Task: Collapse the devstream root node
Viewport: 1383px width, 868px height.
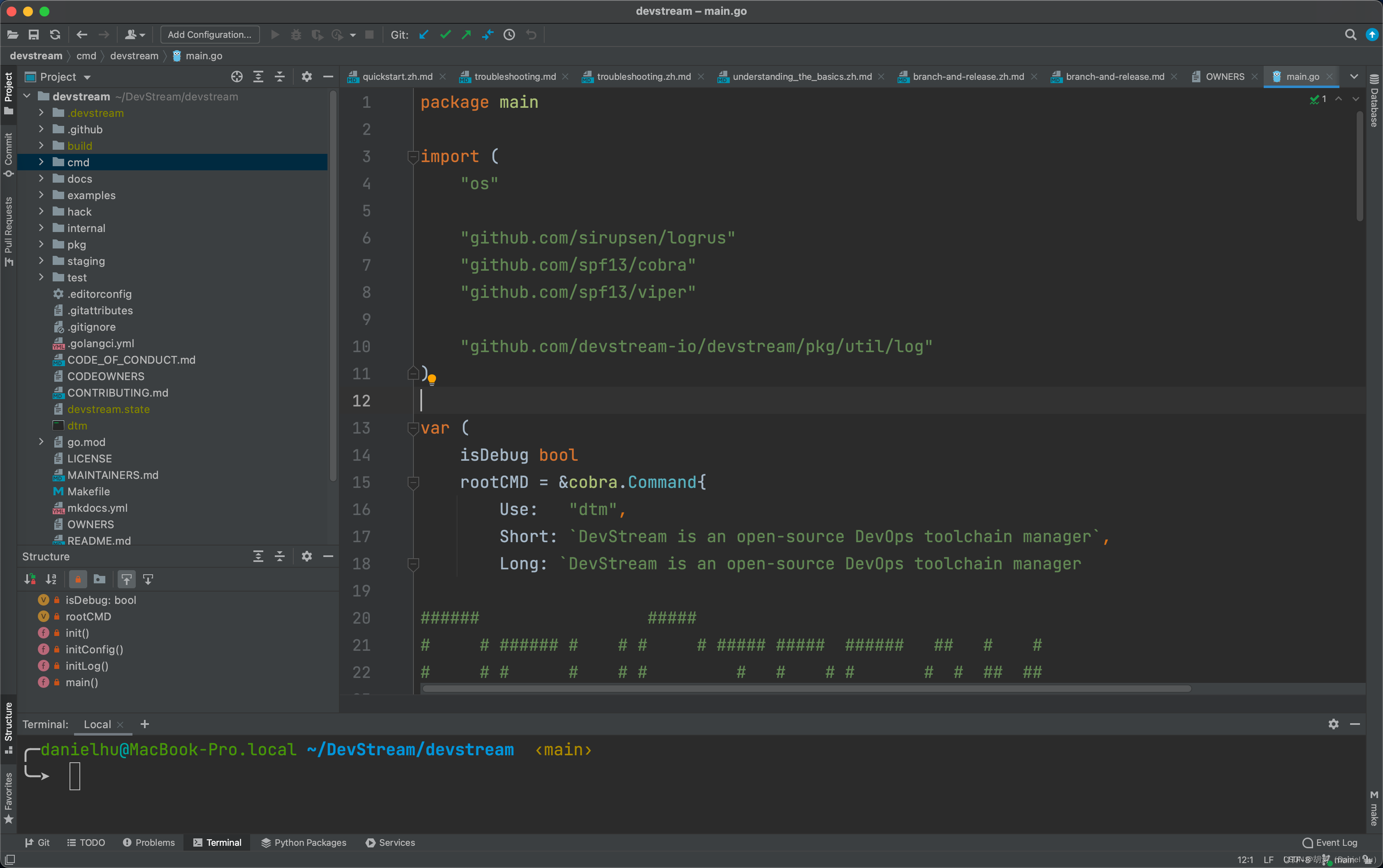Action: 26,96
